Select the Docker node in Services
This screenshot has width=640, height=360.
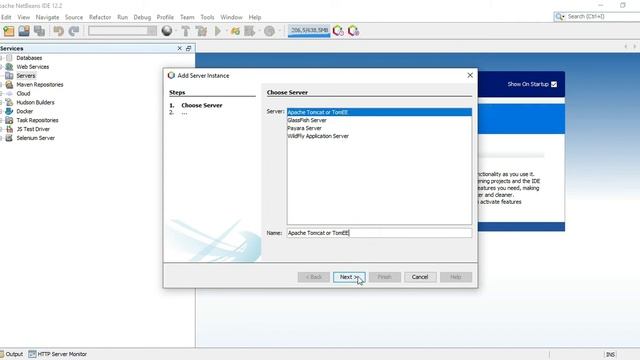click(x=24, y=111)
